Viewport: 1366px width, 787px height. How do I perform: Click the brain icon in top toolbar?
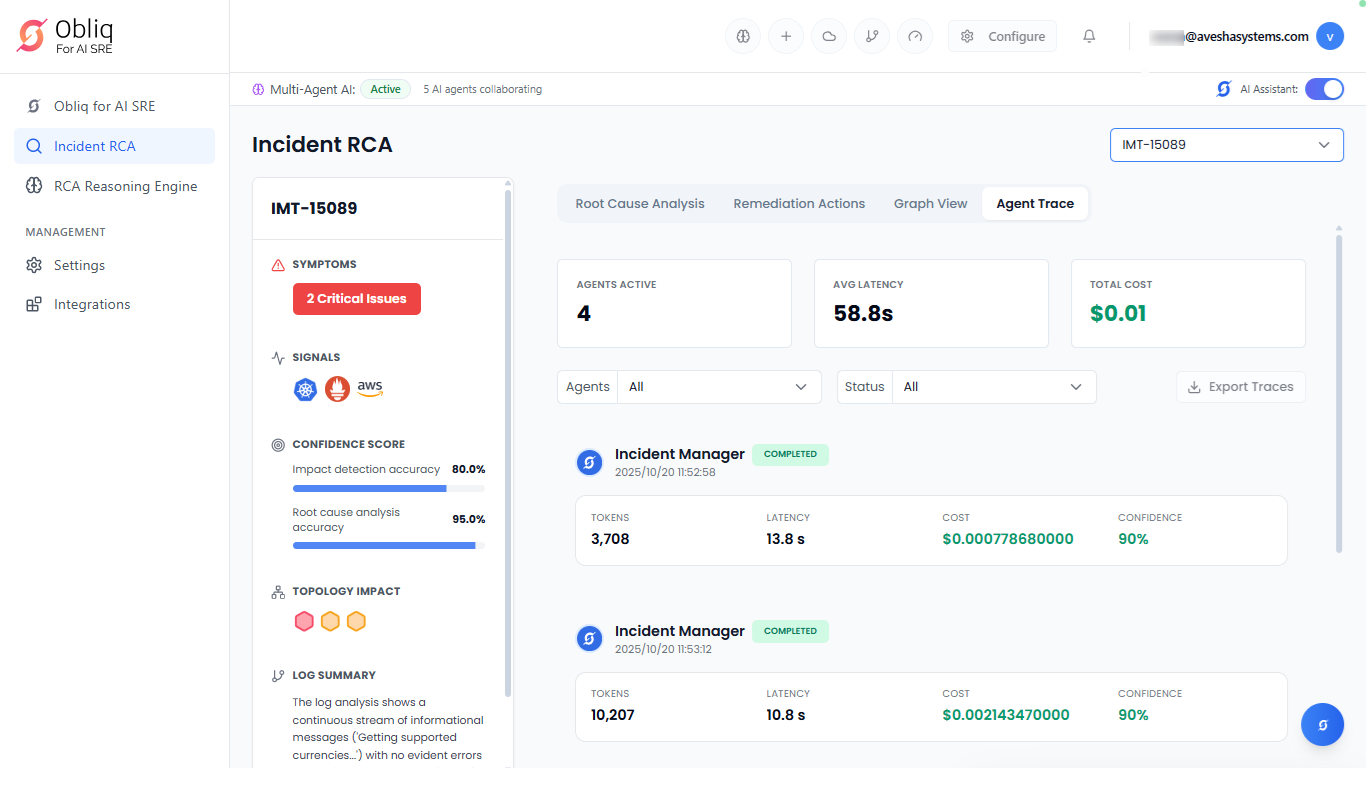pos(743,37)
